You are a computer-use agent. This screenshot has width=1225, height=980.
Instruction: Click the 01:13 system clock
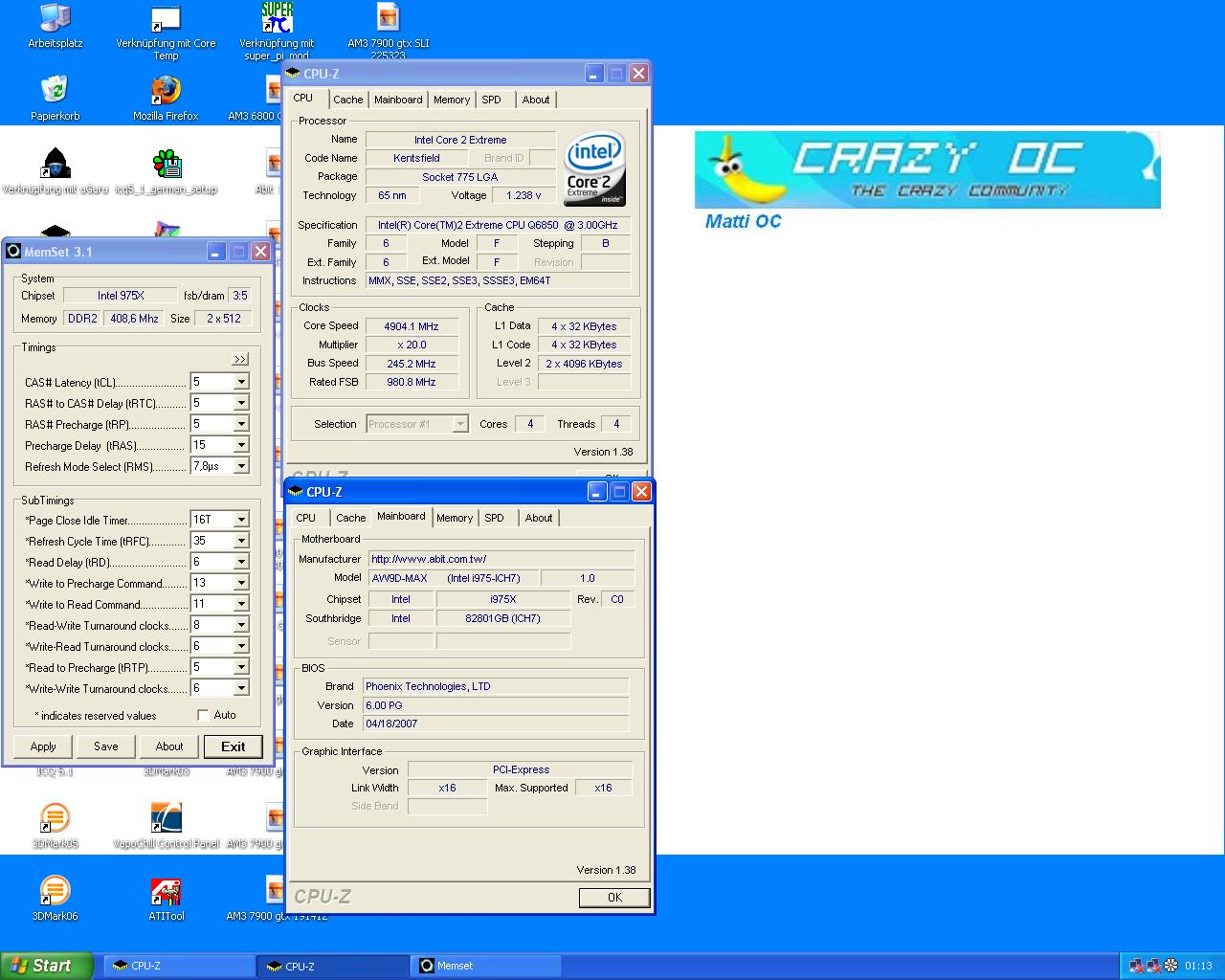1198,966
